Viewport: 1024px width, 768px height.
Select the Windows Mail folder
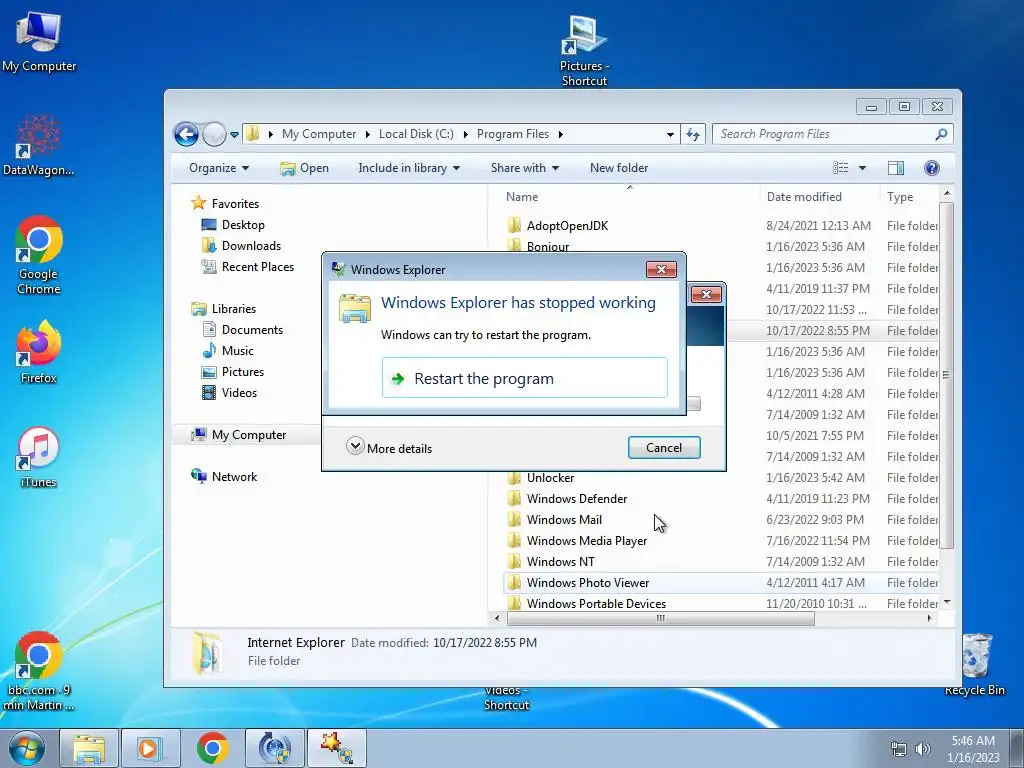[x=554, y=520]
